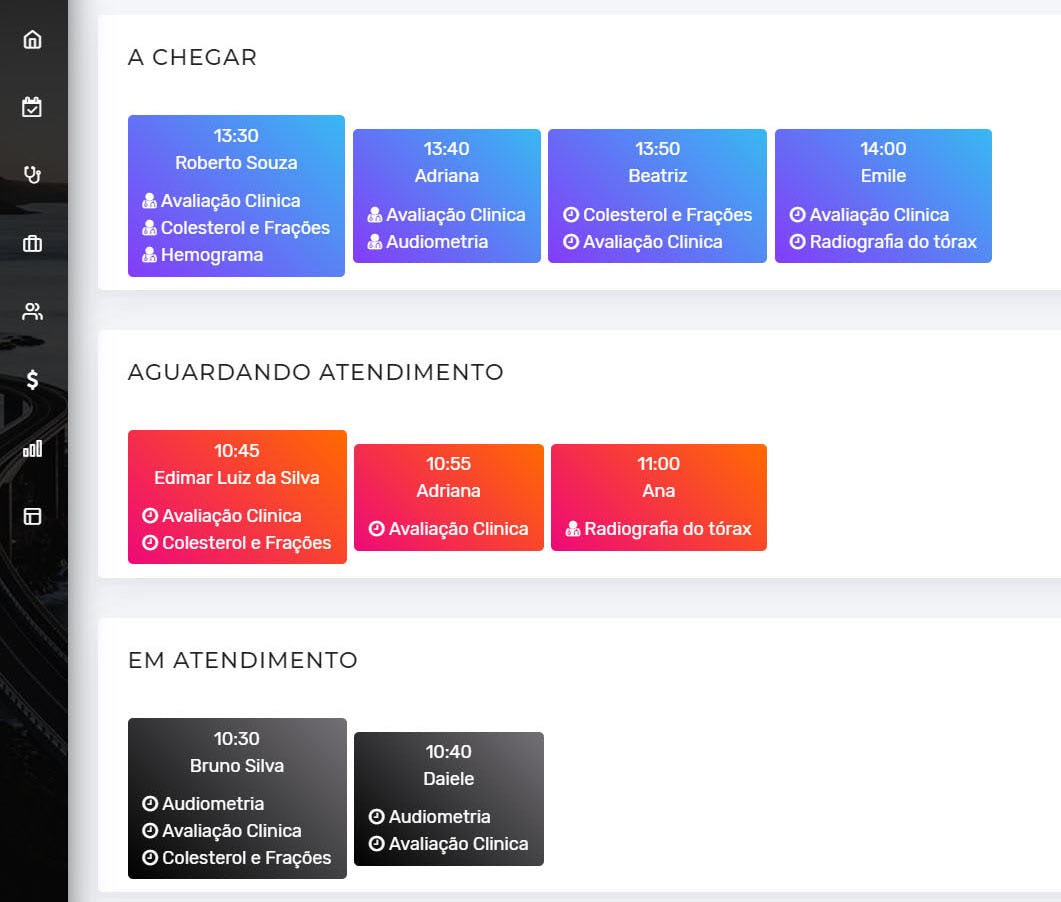1061x902 pixels.
Task: Select Ana's 11:00 card in AGUARDANDO ATENDIMENTO
Action: 658,497
